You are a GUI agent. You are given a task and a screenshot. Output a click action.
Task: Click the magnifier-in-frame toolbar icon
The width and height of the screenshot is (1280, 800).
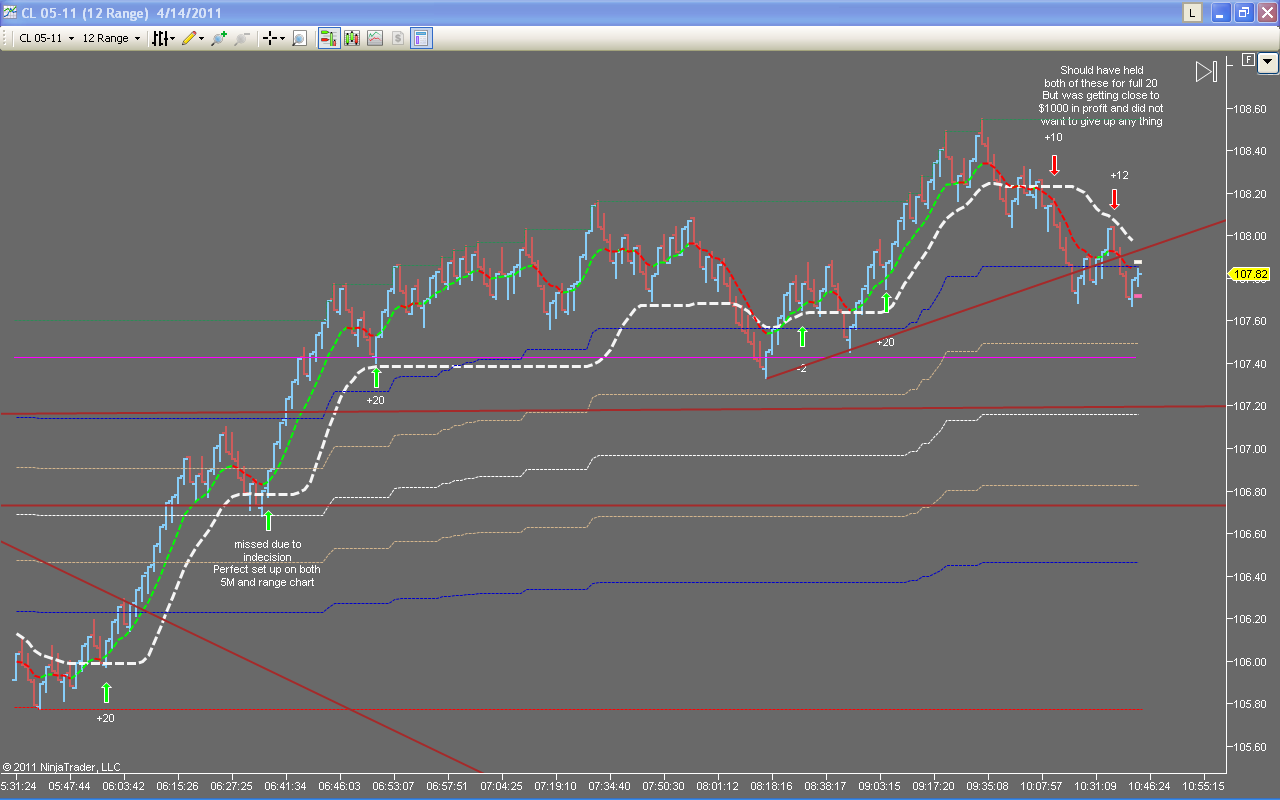pyautogui.click(x=299, y=38)
